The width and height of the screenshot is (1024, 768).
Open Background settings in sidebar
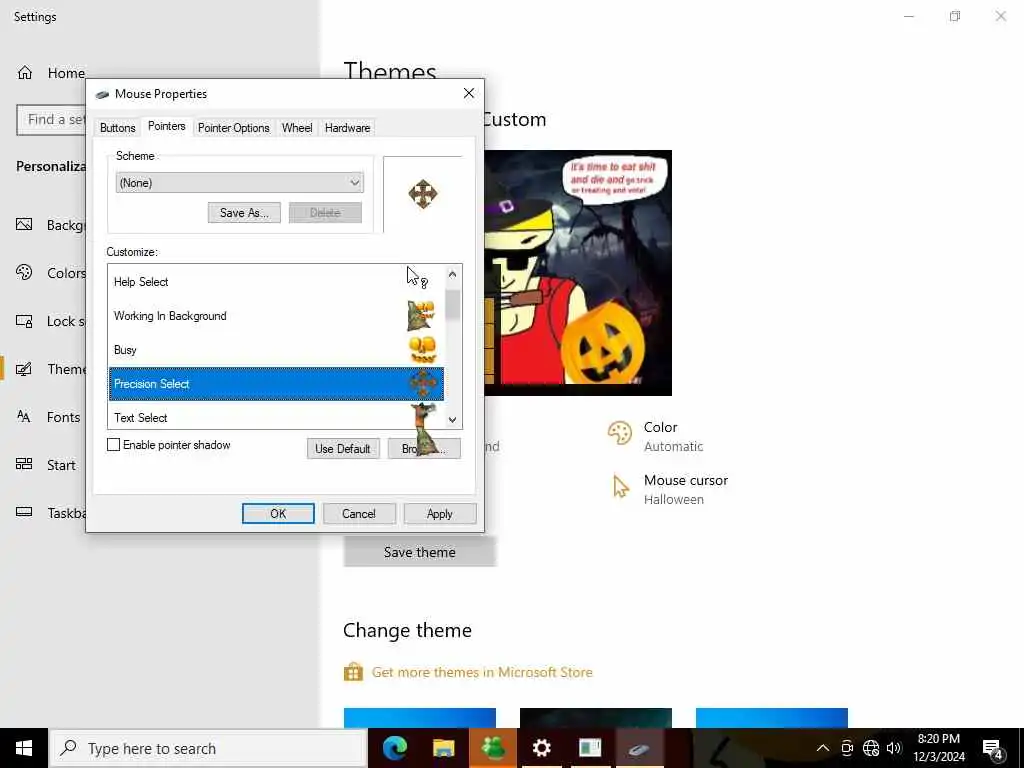[51, 225]
